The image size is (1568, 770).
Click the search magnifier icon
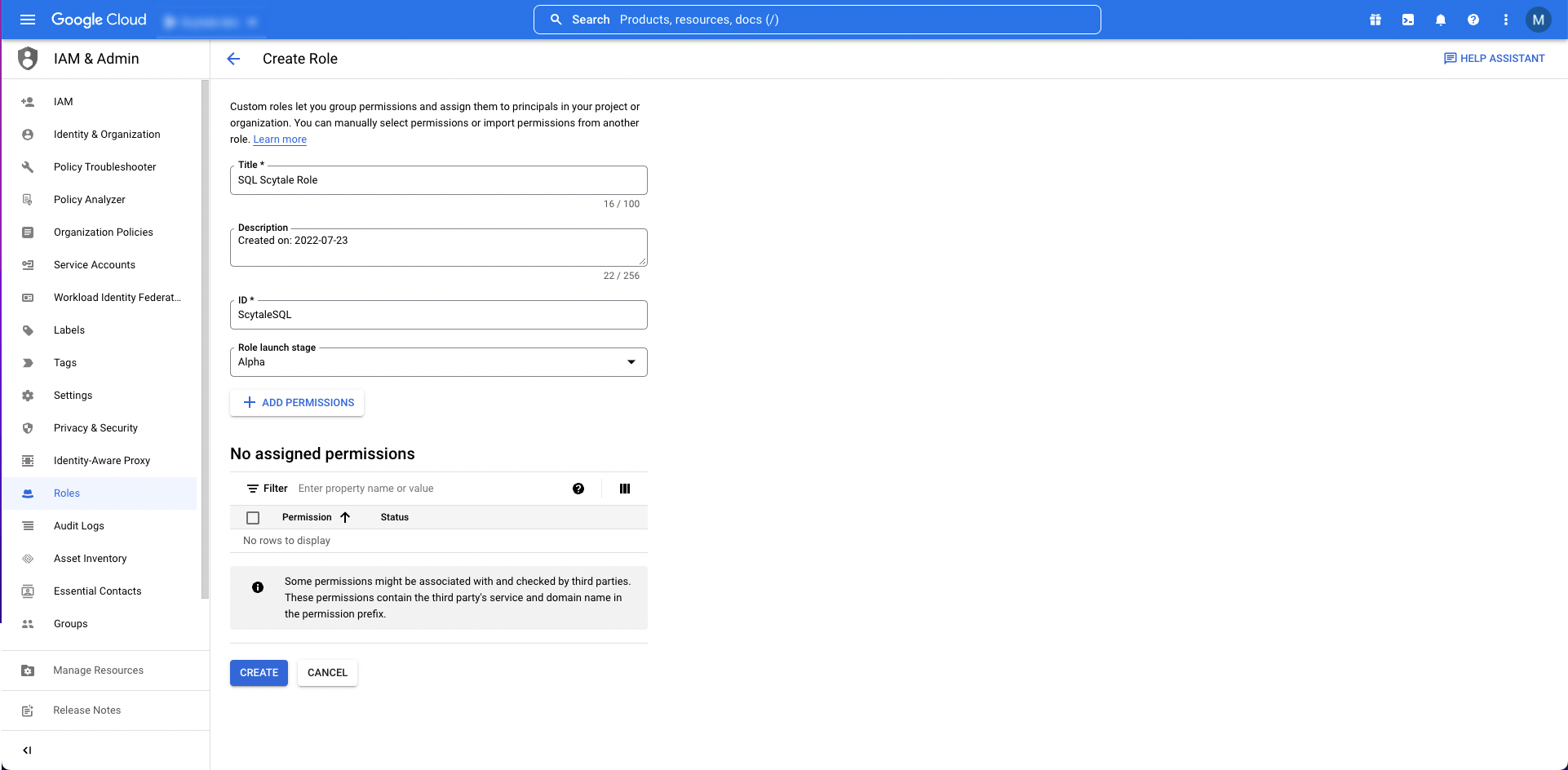tap(556, 20)
